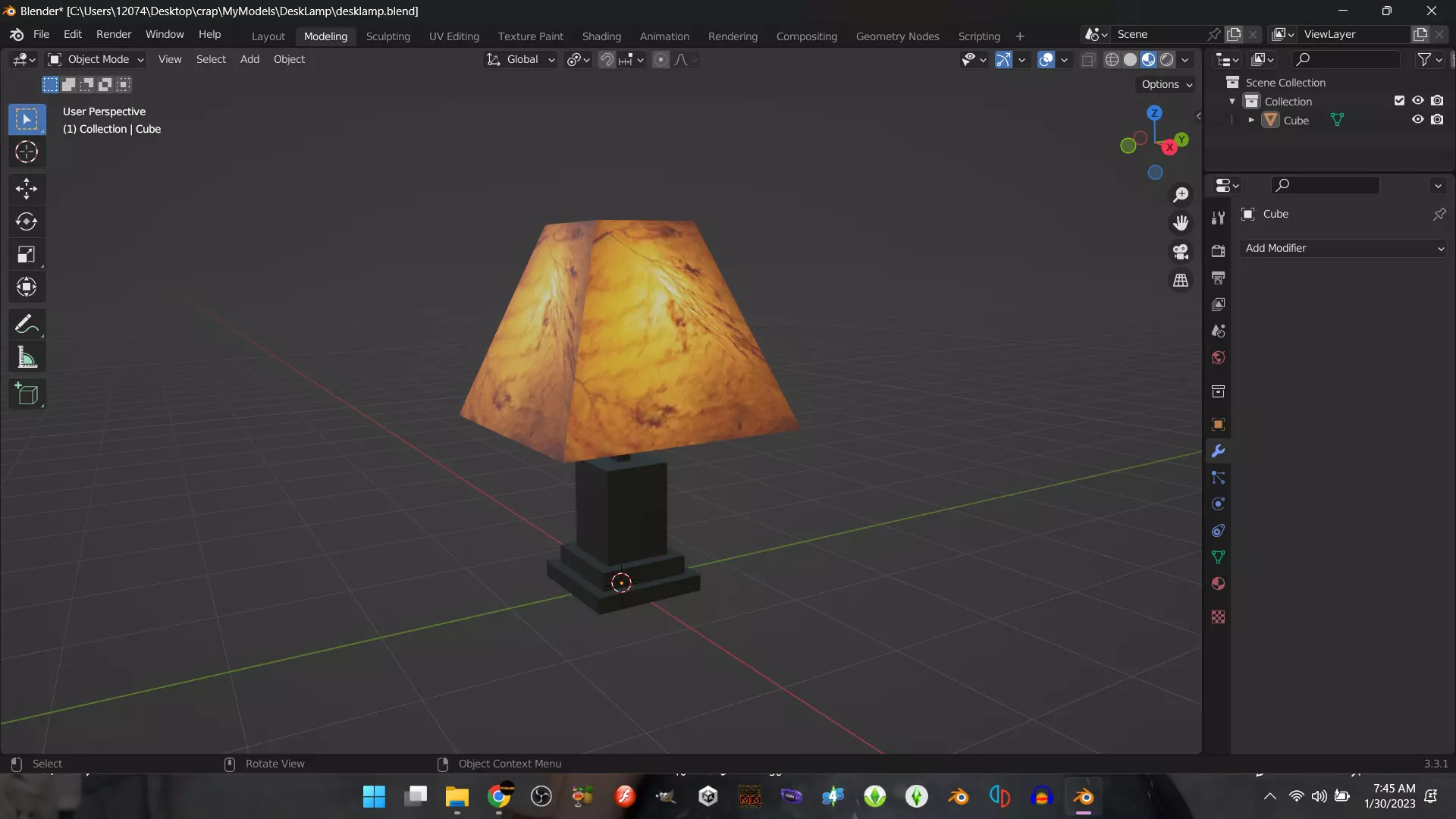Toggle X-Ray mode

point(1087,60)
